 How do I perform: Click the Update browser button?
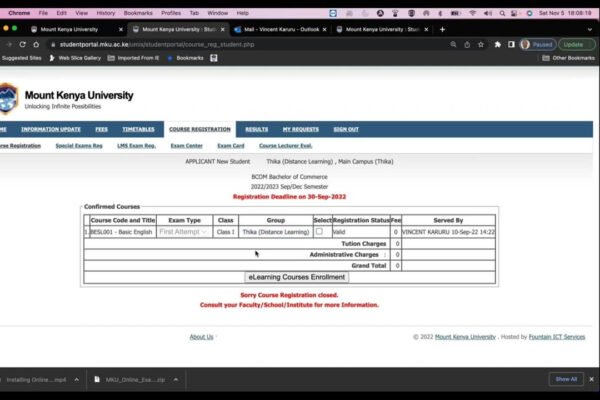point(577,44)
